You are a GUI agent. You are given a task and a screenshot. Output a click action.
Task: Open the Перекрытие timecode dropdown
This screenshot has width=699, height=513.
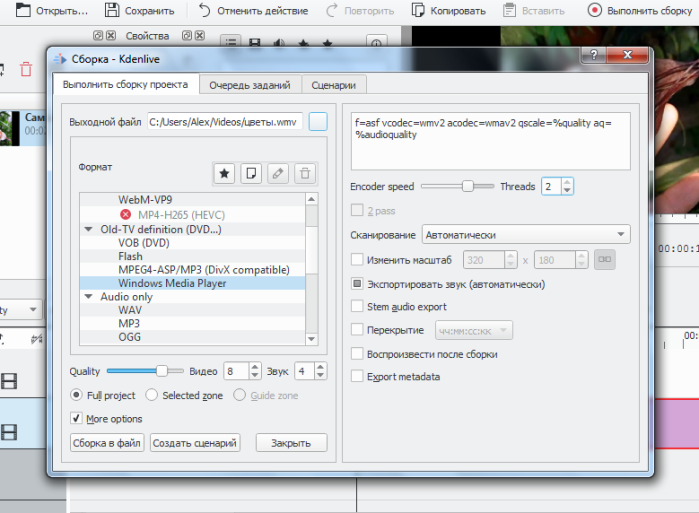[473, 330]
